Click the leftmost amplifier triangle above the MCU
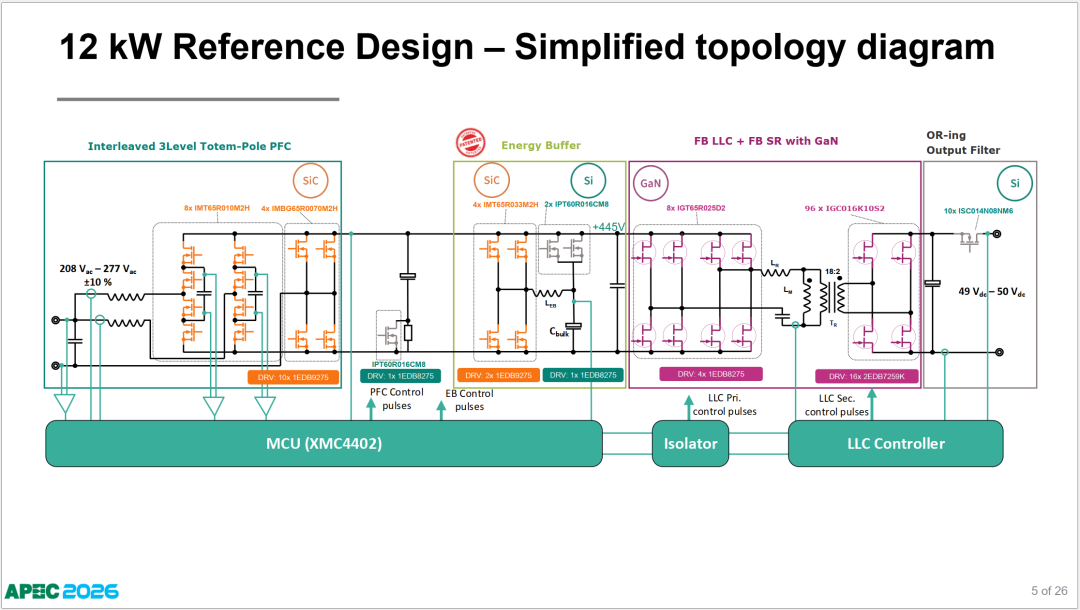 pos(64,404)
